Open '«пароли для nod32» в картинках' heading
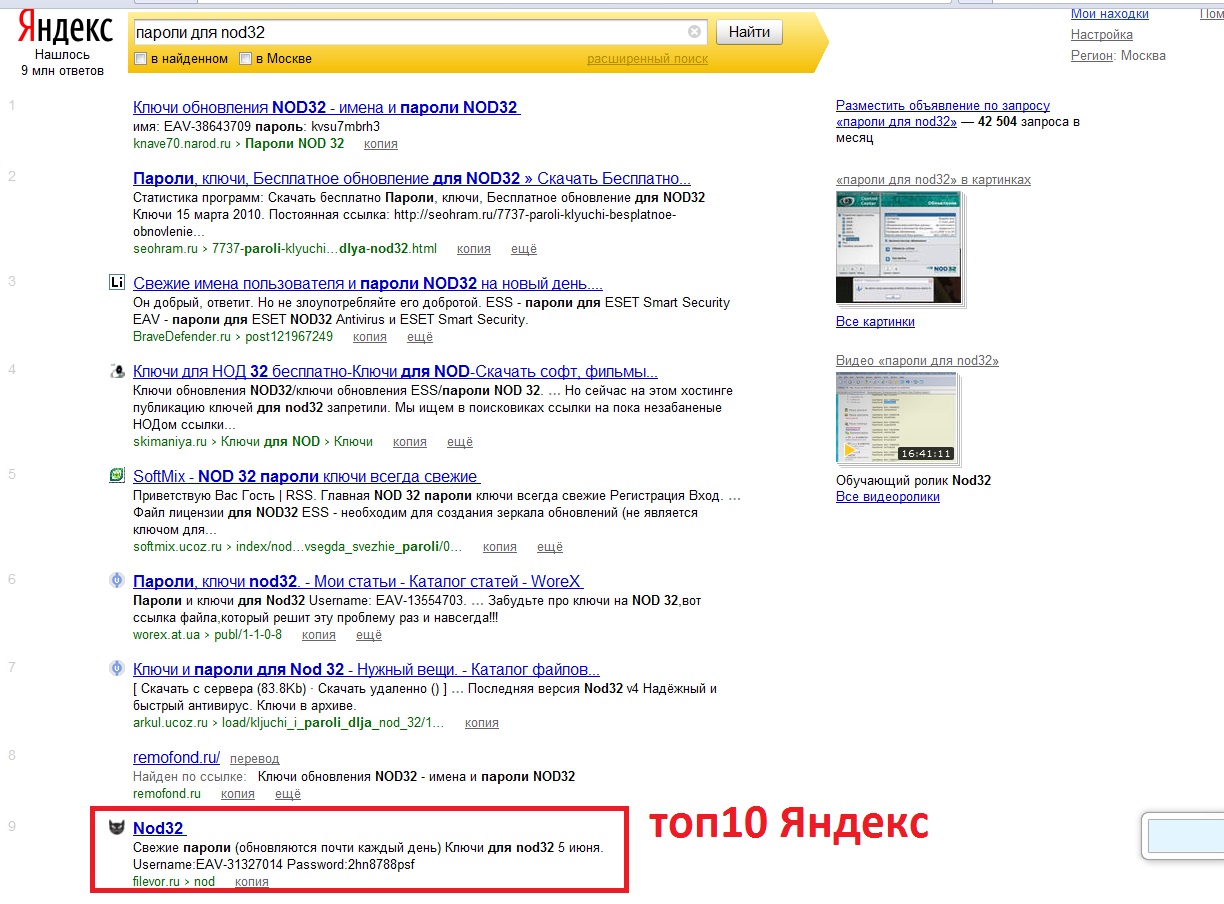The width and height of the screenshot is (1224, 904). coord(933,180)
